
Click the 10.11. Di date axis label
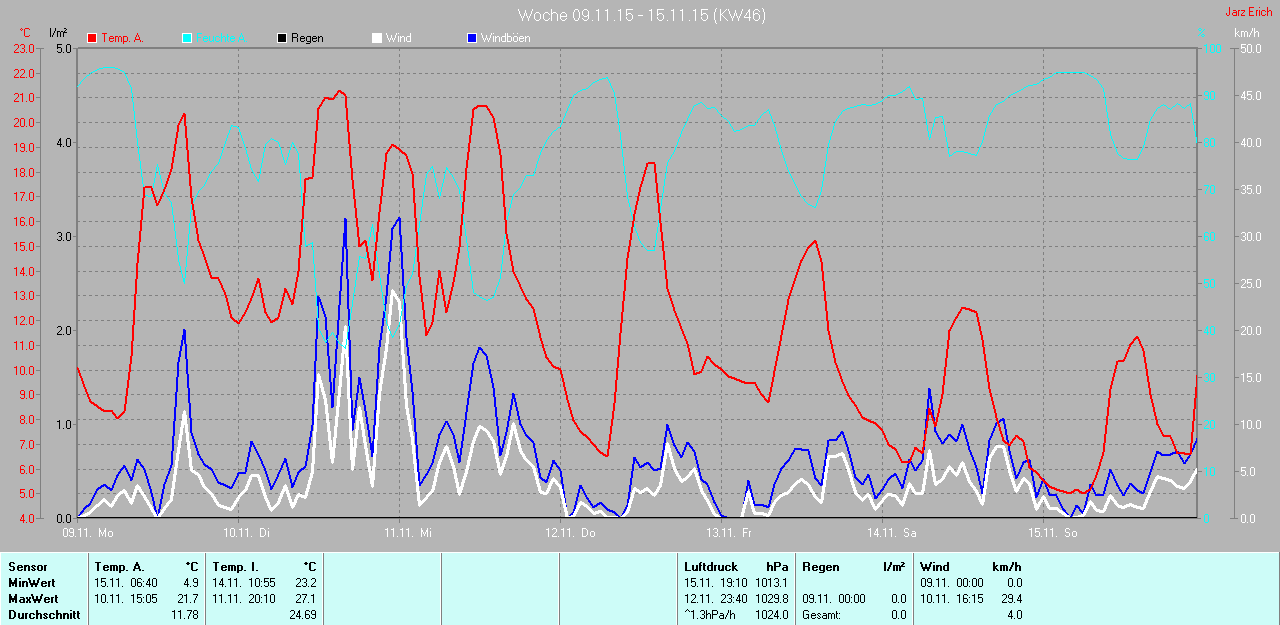246,533
